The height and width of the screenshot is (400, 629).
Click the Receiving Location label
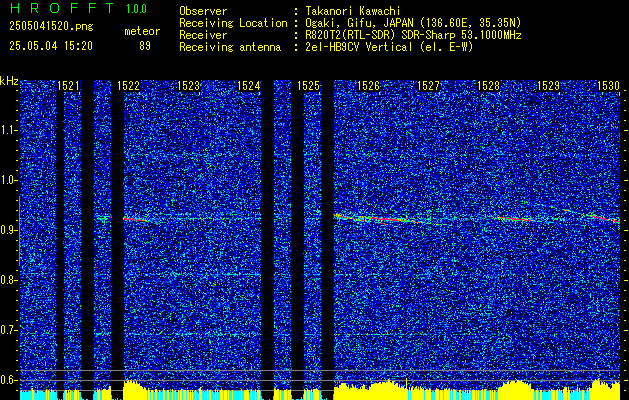[233, 23]
